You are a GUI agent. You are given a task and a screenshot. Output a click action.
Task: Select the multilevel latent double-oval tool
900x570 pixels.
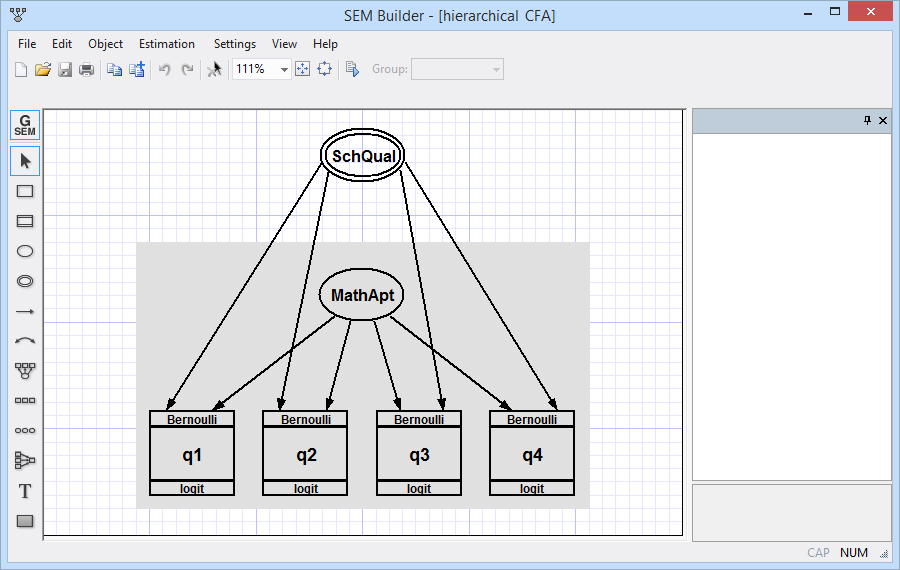(x=25, y=281)
